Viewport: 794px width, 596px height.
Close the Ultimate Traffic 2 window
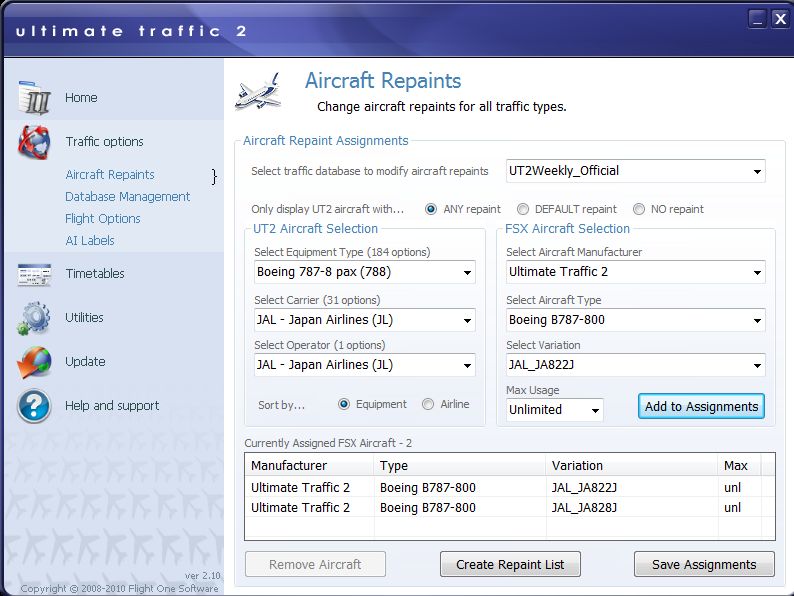780,19
